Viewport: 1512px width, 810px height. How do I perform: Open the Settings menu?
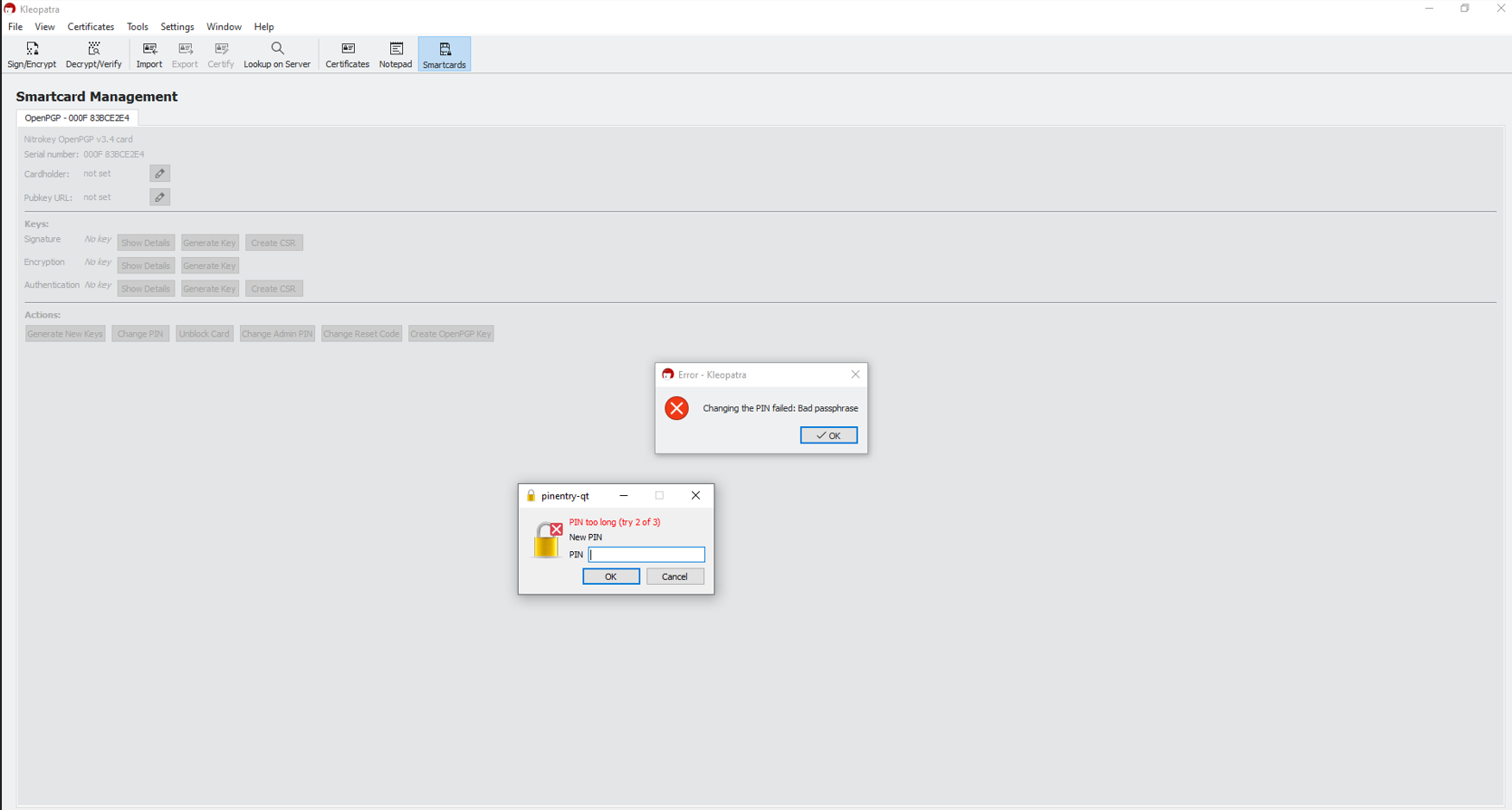177,27
